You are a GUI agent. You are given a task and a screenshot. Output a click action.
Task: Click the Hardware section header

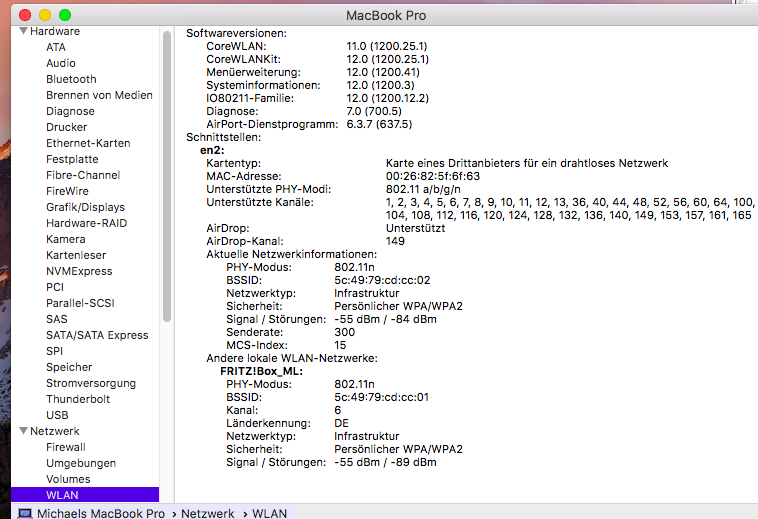tap(55, 31)
